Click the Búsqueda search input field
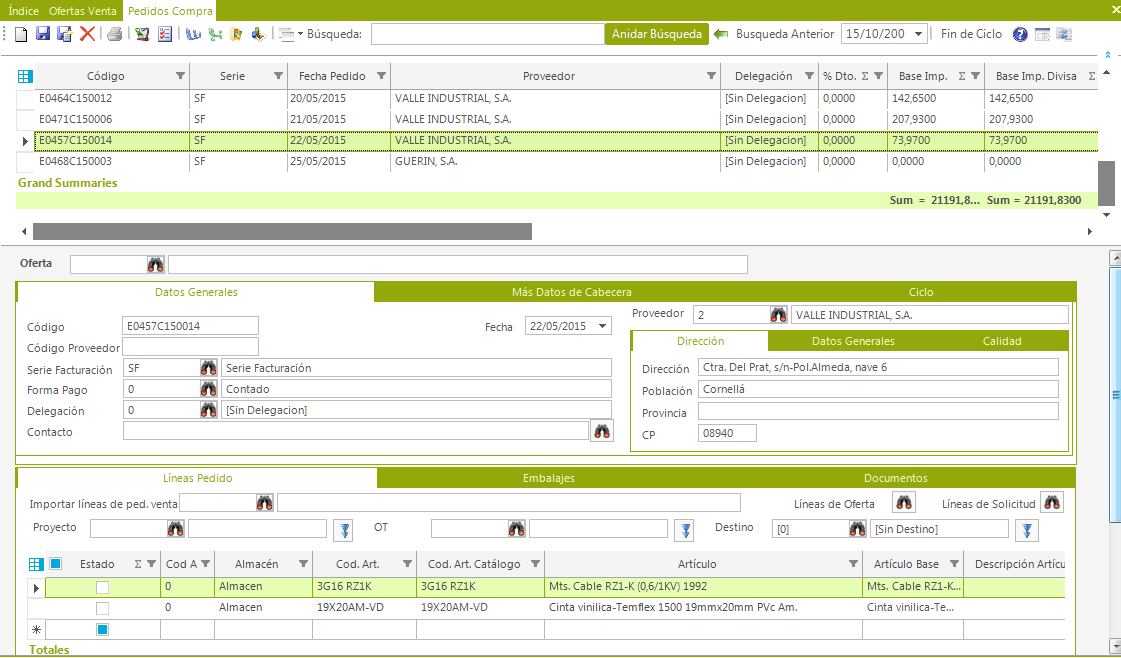Image resolution: width=1121 pixels, height=658 pixels. pos(486,34)
